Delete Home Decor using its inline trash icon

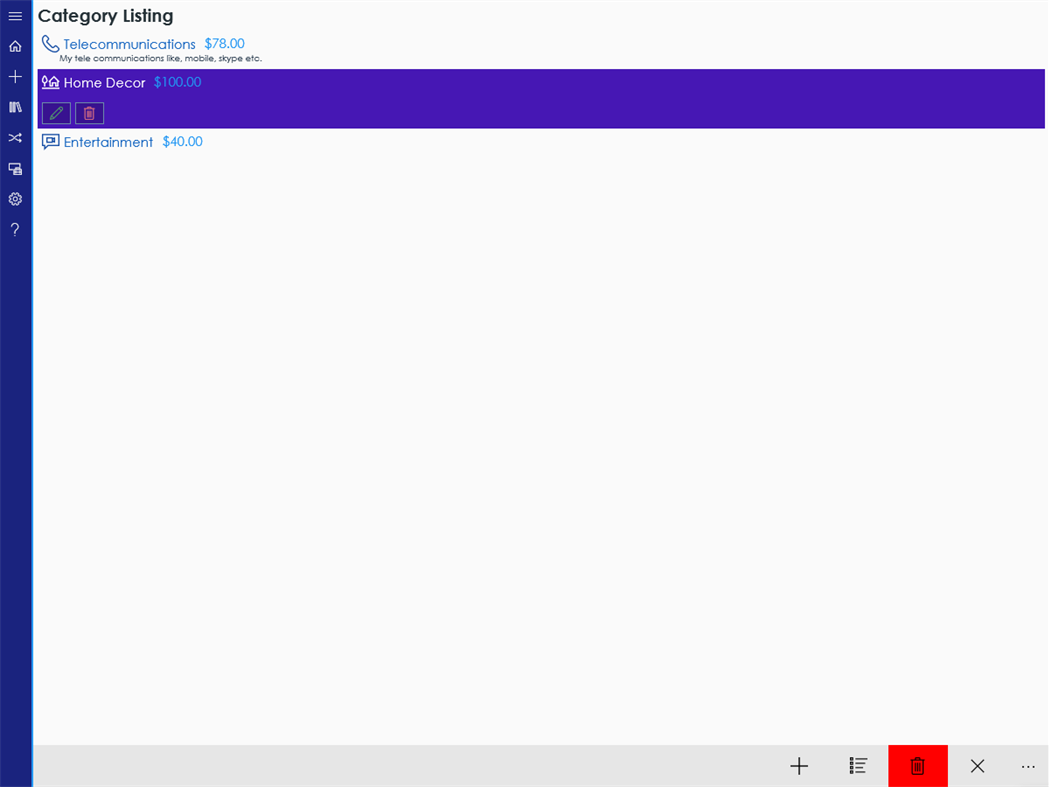tap(89, 113)
